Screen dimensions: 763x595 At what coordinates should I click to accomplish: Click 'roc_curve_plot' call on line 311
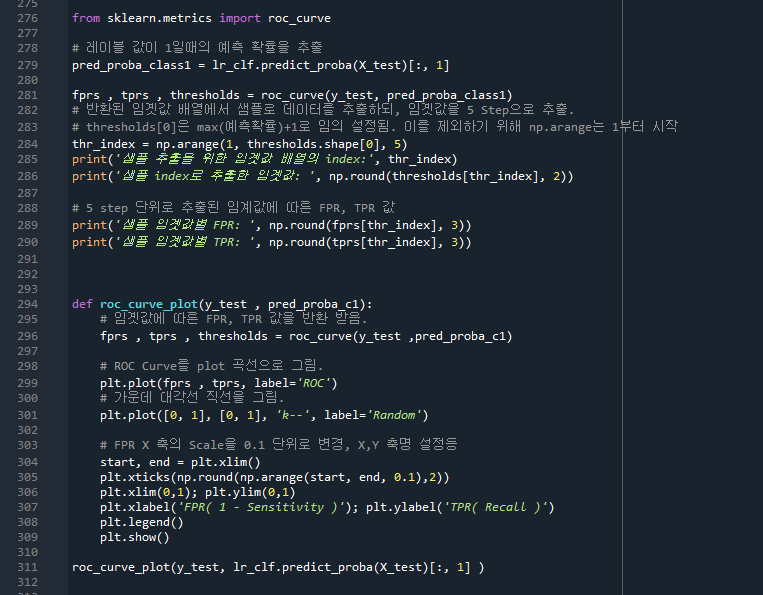[x=121, y=568]
